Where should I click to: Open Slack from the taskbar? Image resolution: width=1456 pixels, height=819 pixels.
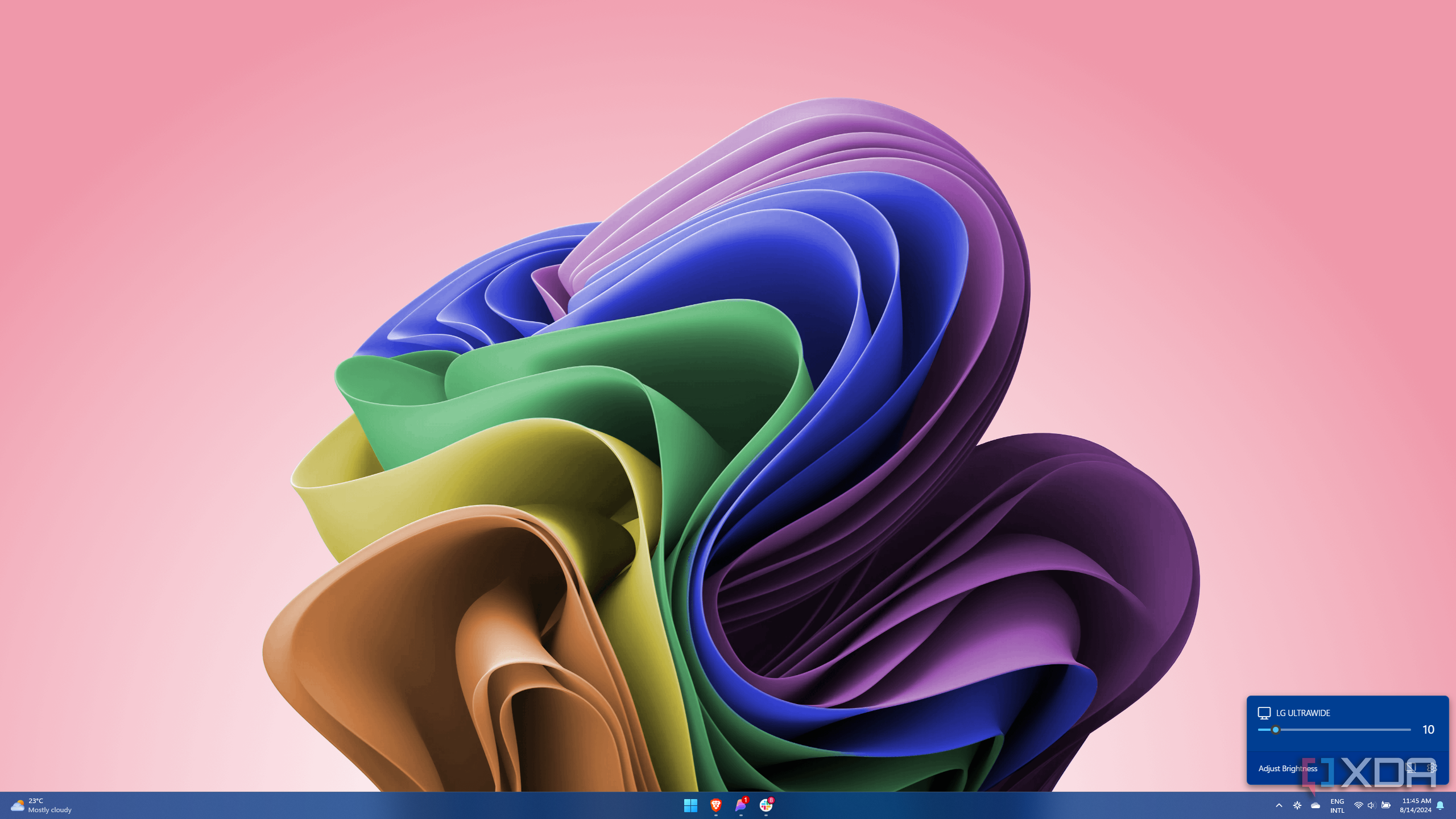tap(766, 805)
